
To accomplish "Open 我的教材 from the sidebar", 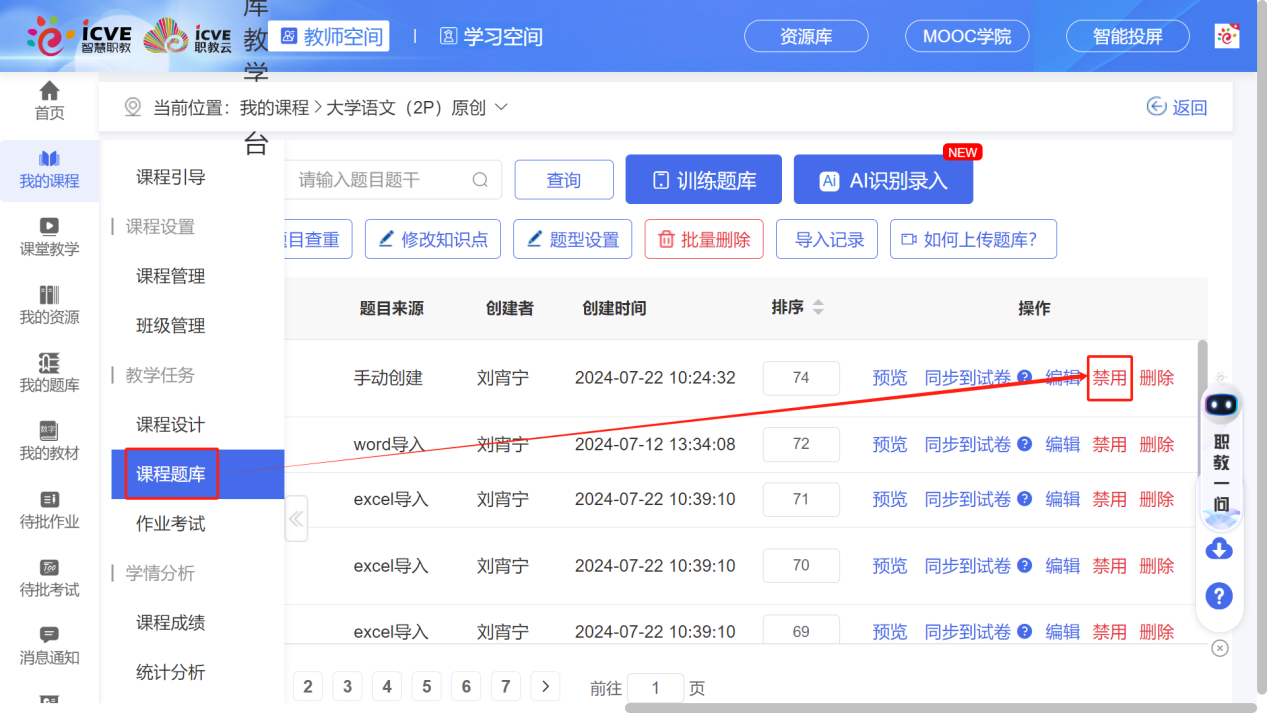I will [47, 438].
